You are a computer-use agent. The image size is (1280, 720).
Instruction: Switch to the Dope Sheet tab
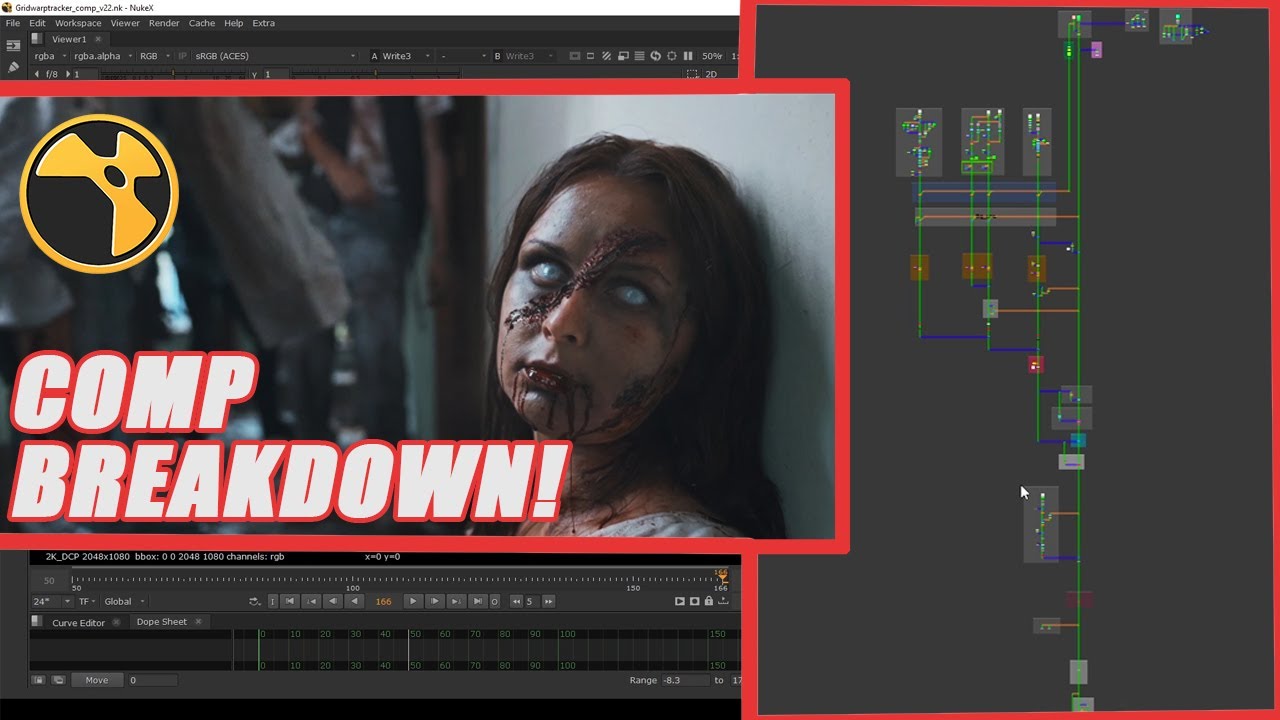161,622
